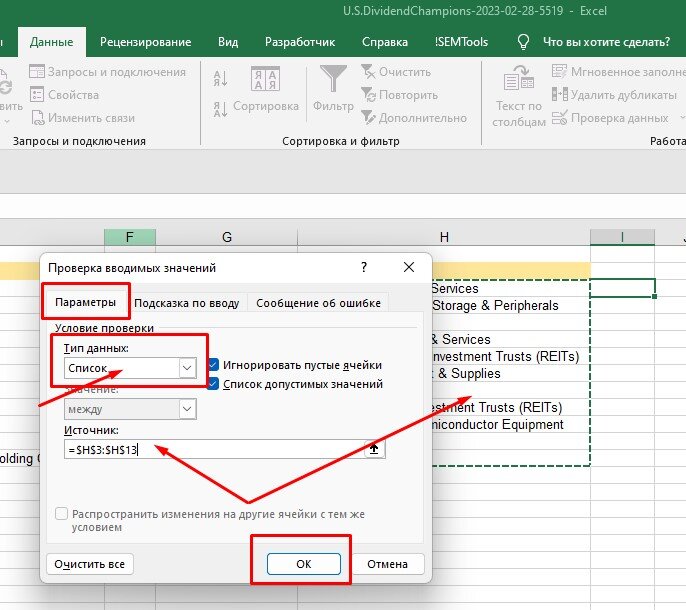The width and height of the screenshot is (686, 610).
Task: Click the selected cell in column I
Action: (623, 288)
